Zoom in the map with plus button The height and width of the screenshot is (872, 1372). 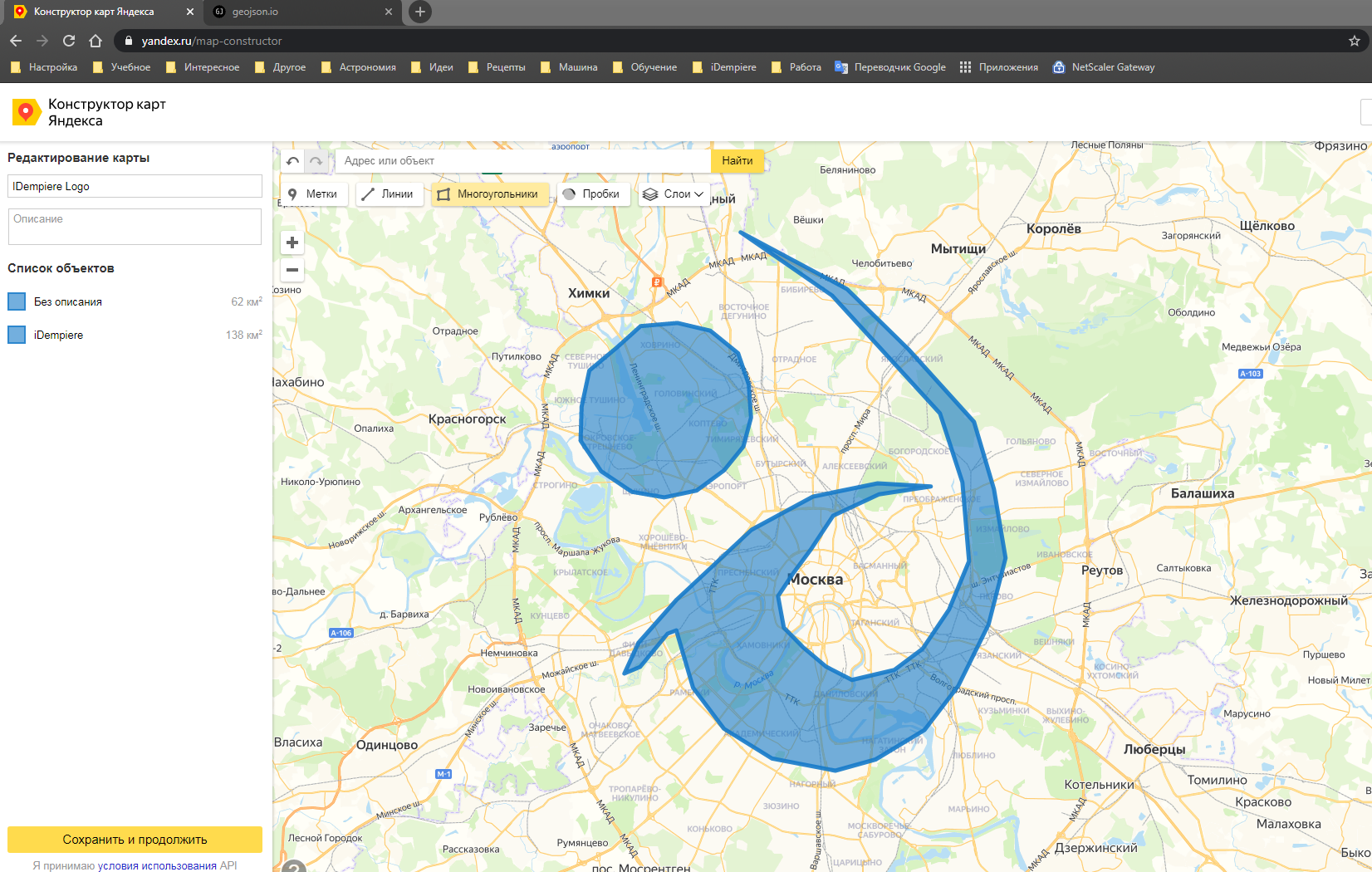click(x=292, y=242)
